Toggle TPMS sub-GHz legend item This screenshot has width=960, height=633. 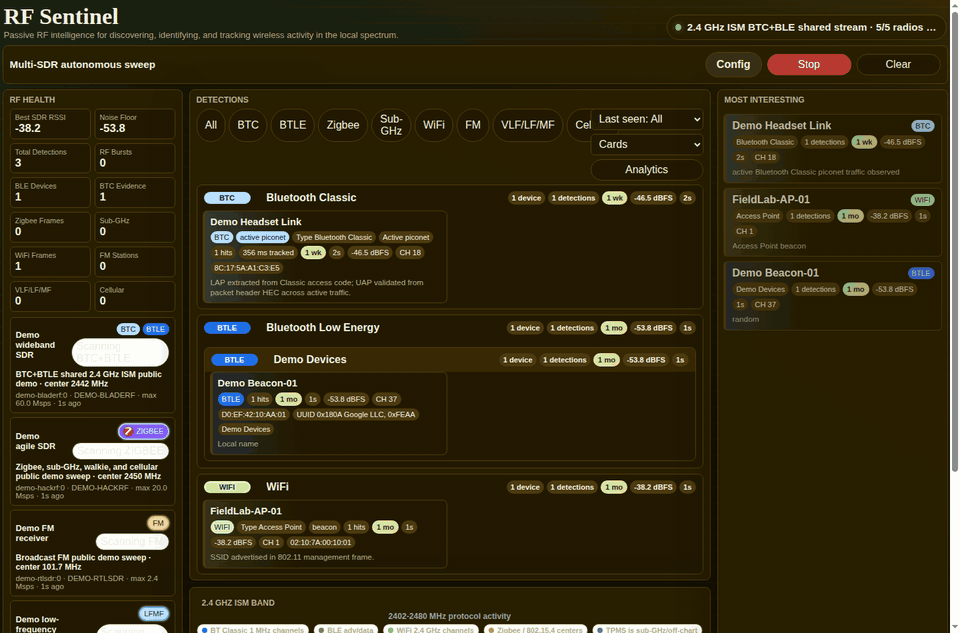(x=647, y=629)
